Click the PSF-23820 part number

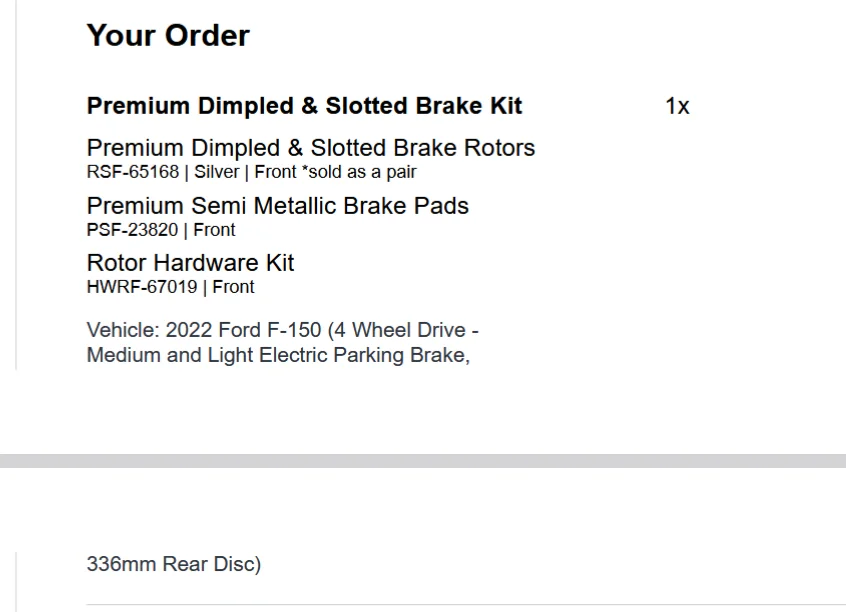pyautogui.click(x=131, y=230)
